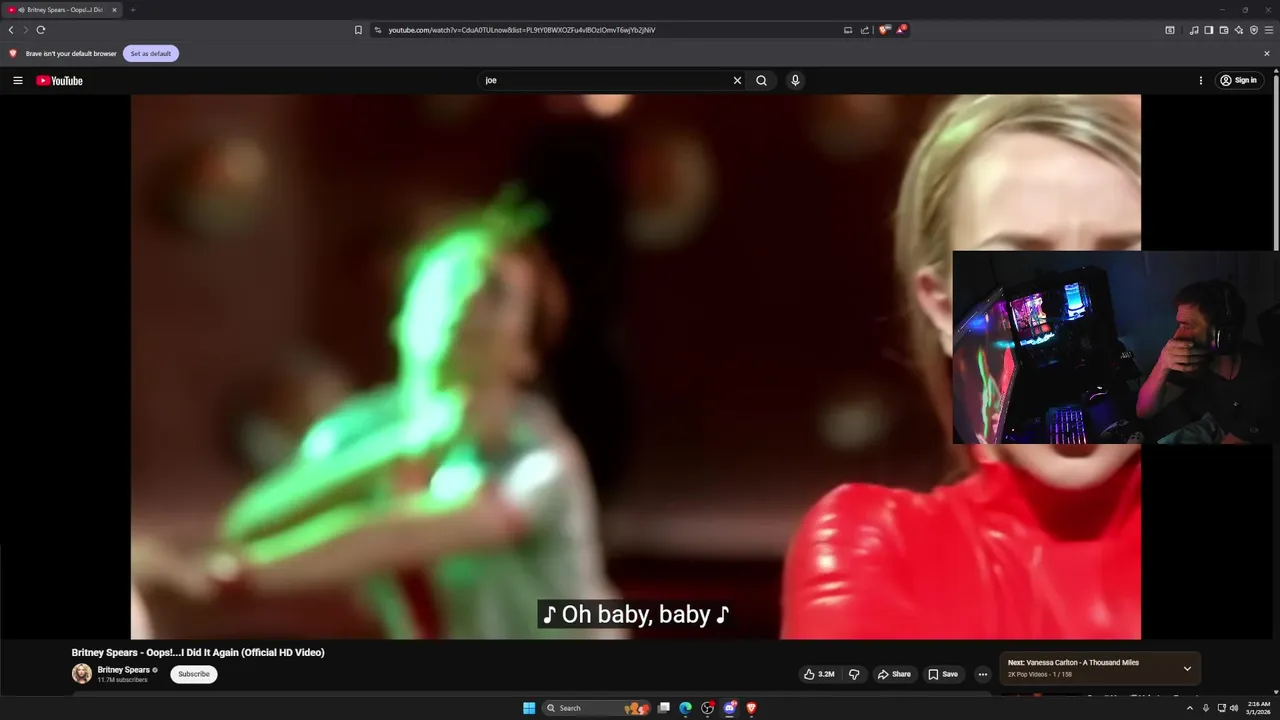Click the address bar URL
The image size is (1280, 720).
coord(522,30)
